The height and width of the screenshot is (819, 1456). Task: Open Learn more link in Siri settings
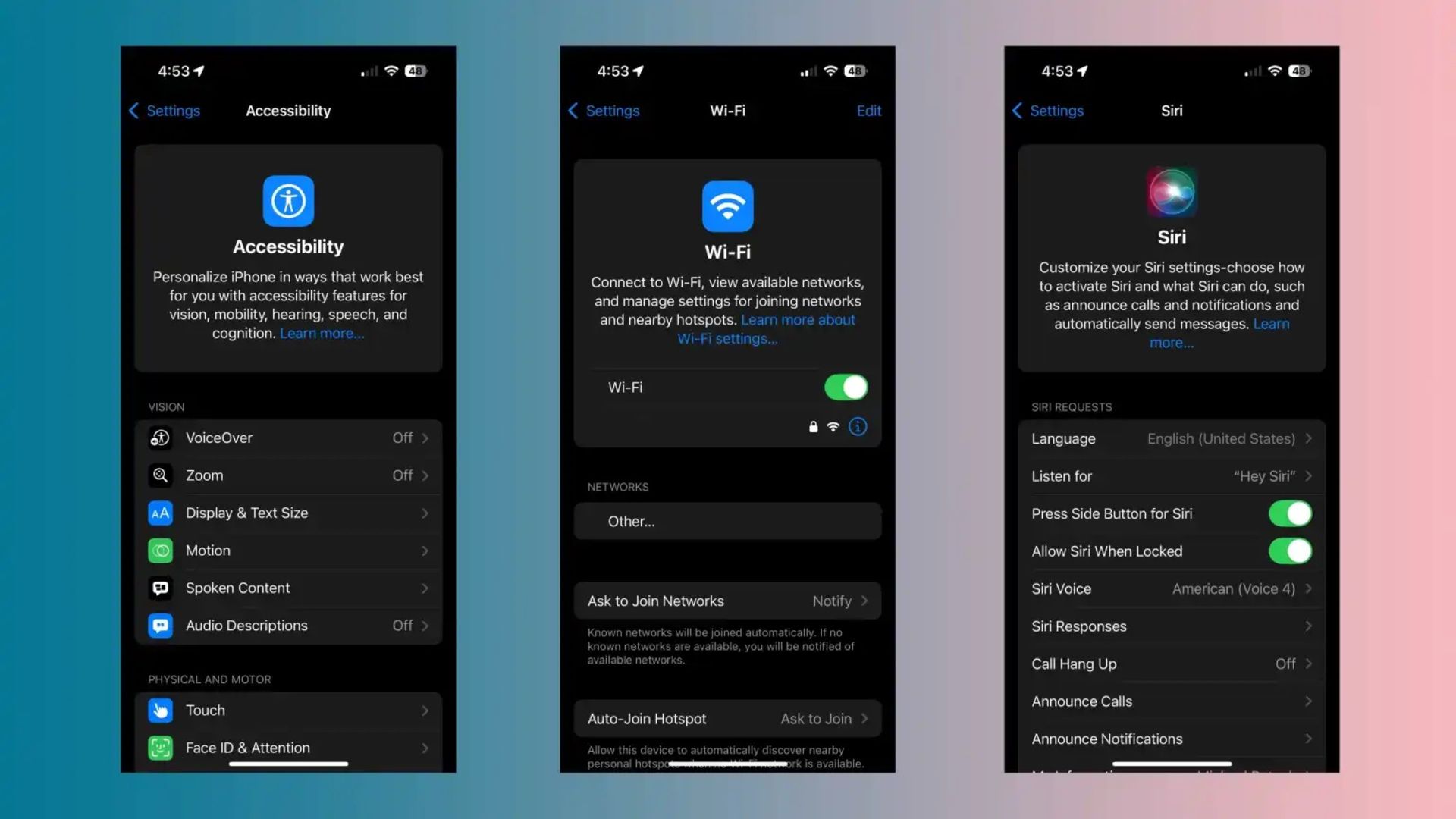point(1171,343)
